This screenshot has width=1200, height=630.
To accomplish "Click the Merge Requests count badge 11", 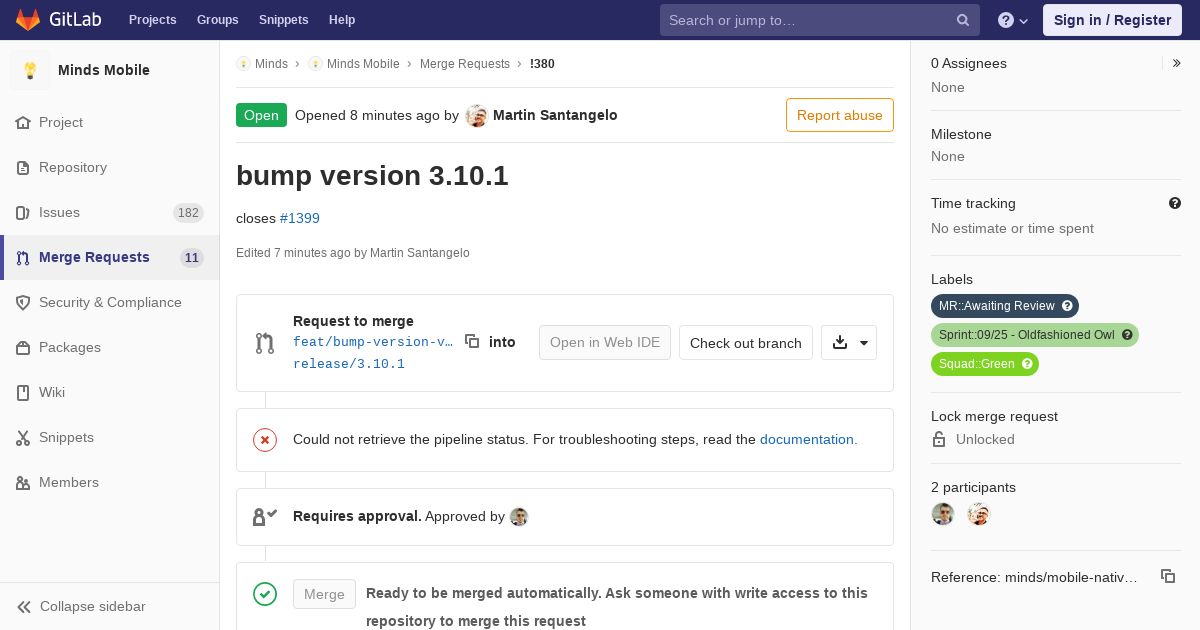I will [x=192, y=258].
